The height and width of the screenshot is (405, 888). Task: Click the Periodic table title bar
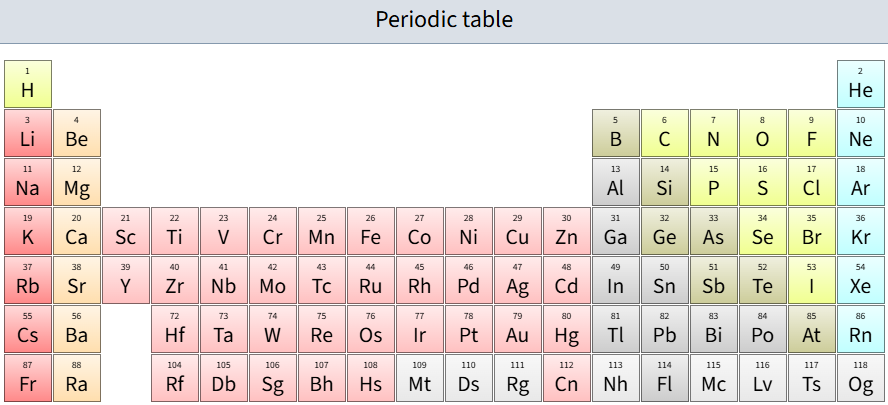point(444,20)
